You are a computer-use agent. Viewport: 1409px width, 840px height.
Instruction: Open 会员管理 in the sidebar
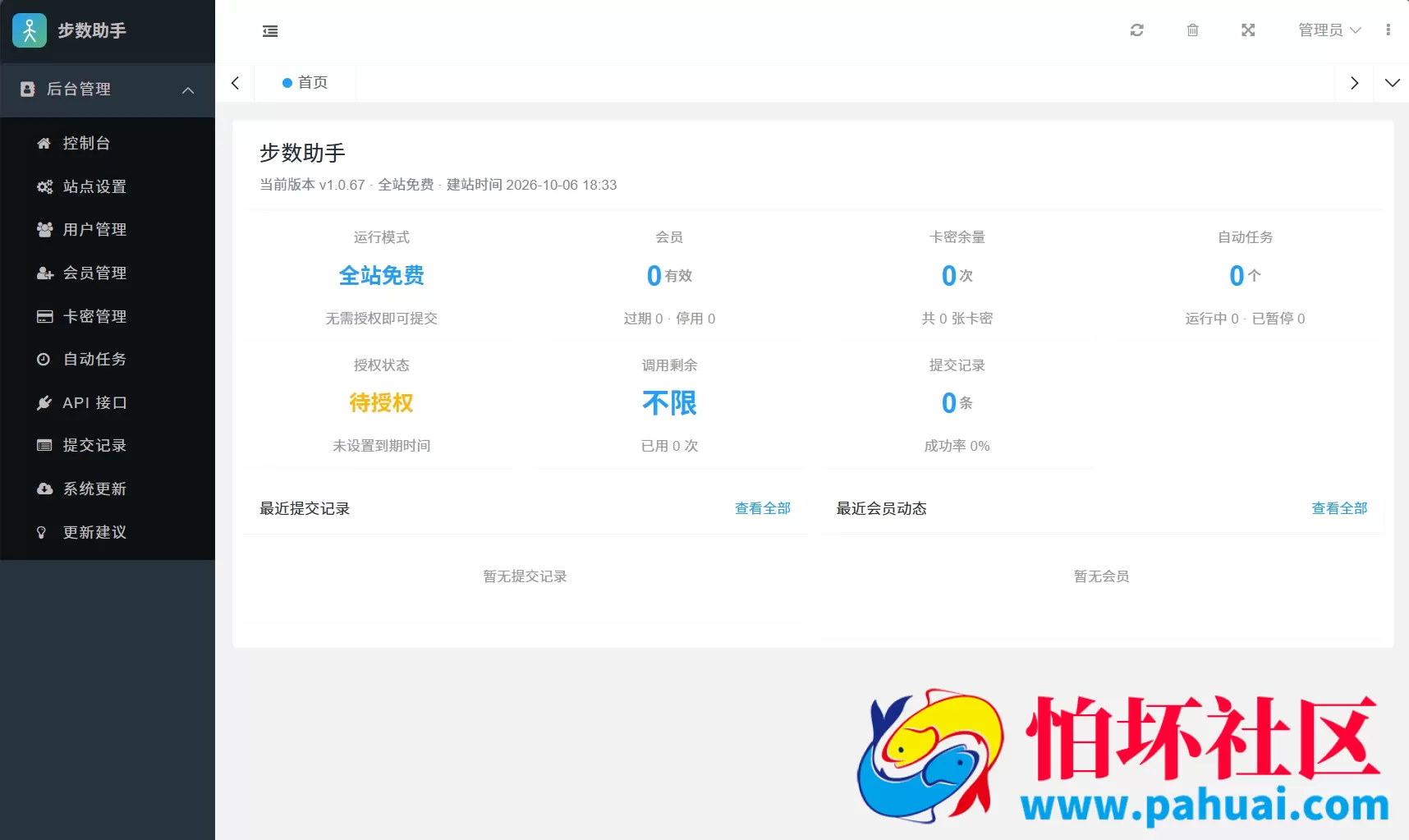pyautogui.click(x=108, y=273)
